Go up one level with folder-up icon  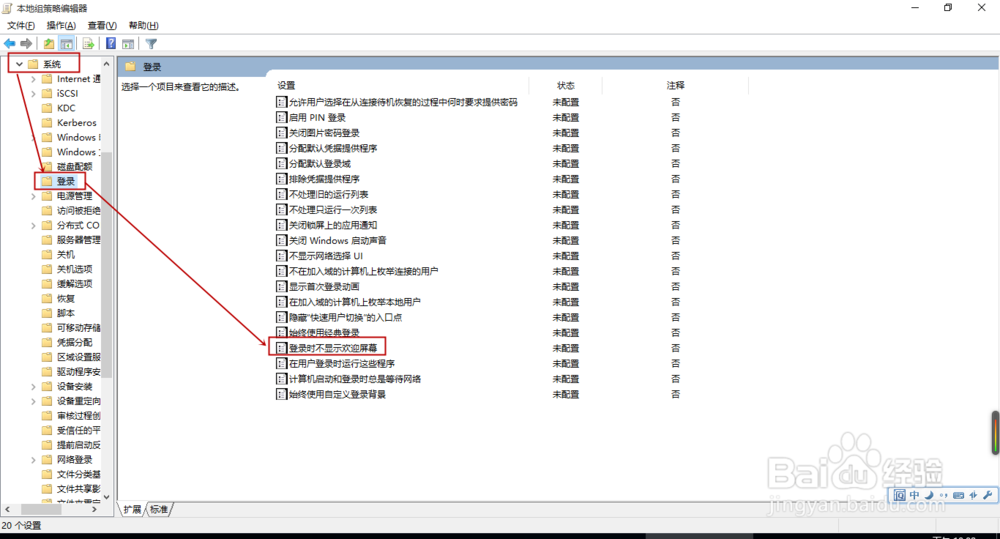coord(48,43)
